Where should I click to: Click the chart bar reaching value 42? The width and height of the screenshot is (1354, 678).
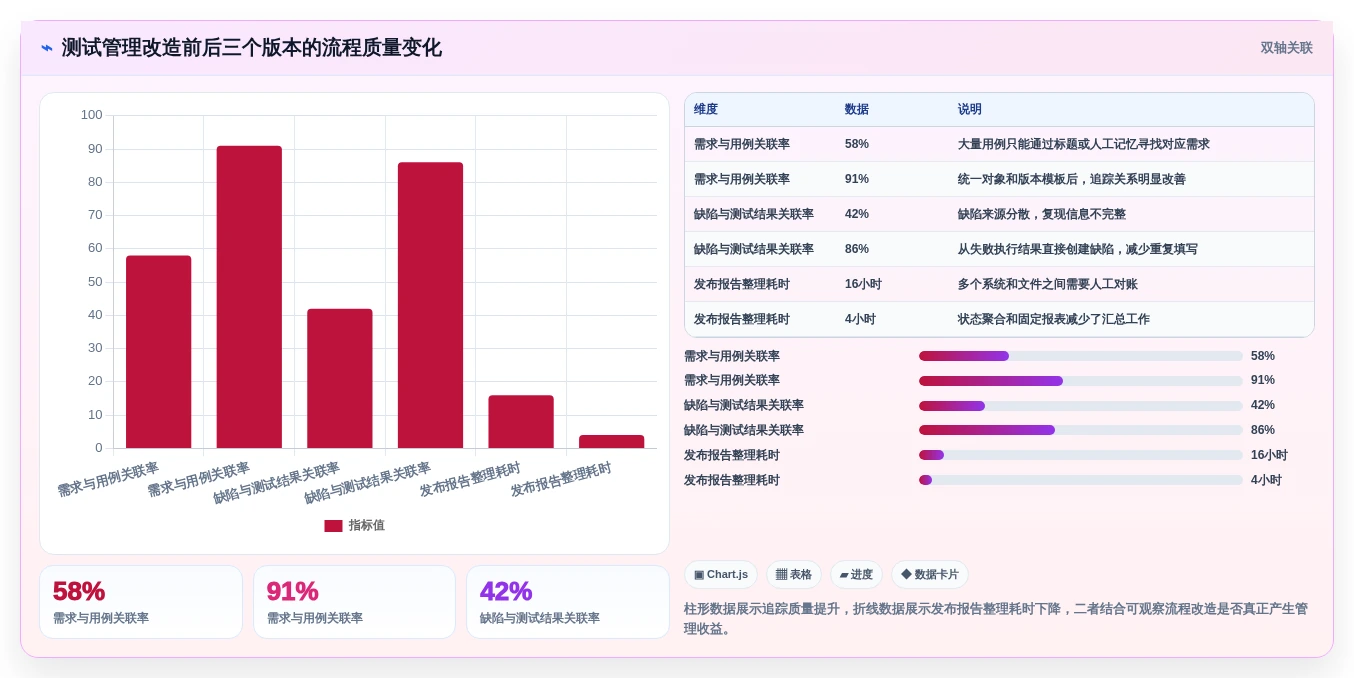click(x=340, y=378)
